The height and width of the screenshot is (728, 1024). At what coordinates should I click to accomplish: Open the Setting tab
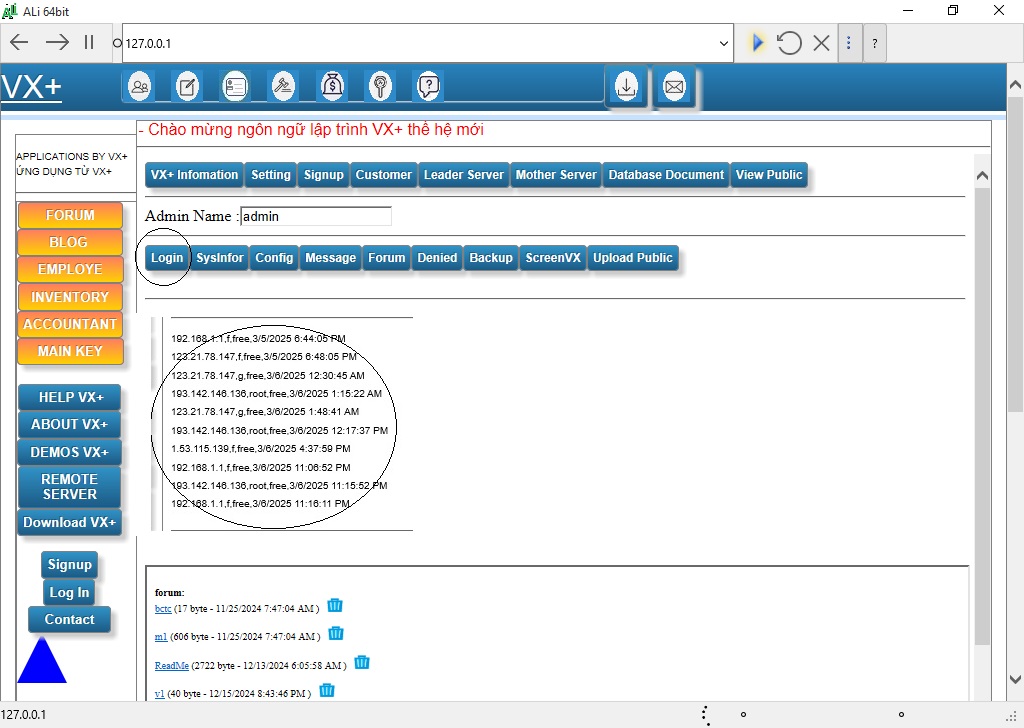pos(271,175)
